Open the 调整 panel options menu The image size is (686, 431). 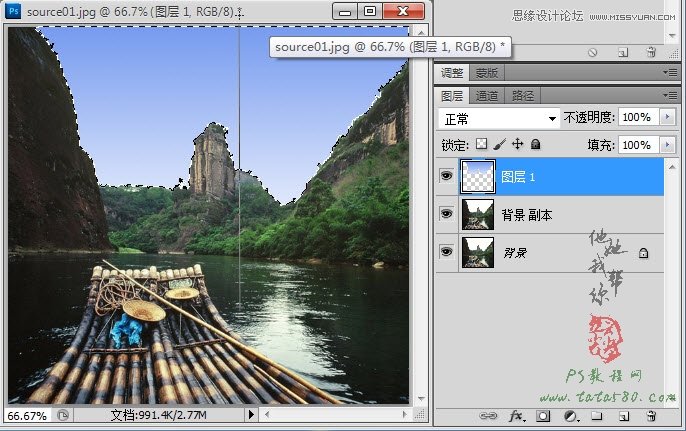pyautogui.click(x=670, y=73)
